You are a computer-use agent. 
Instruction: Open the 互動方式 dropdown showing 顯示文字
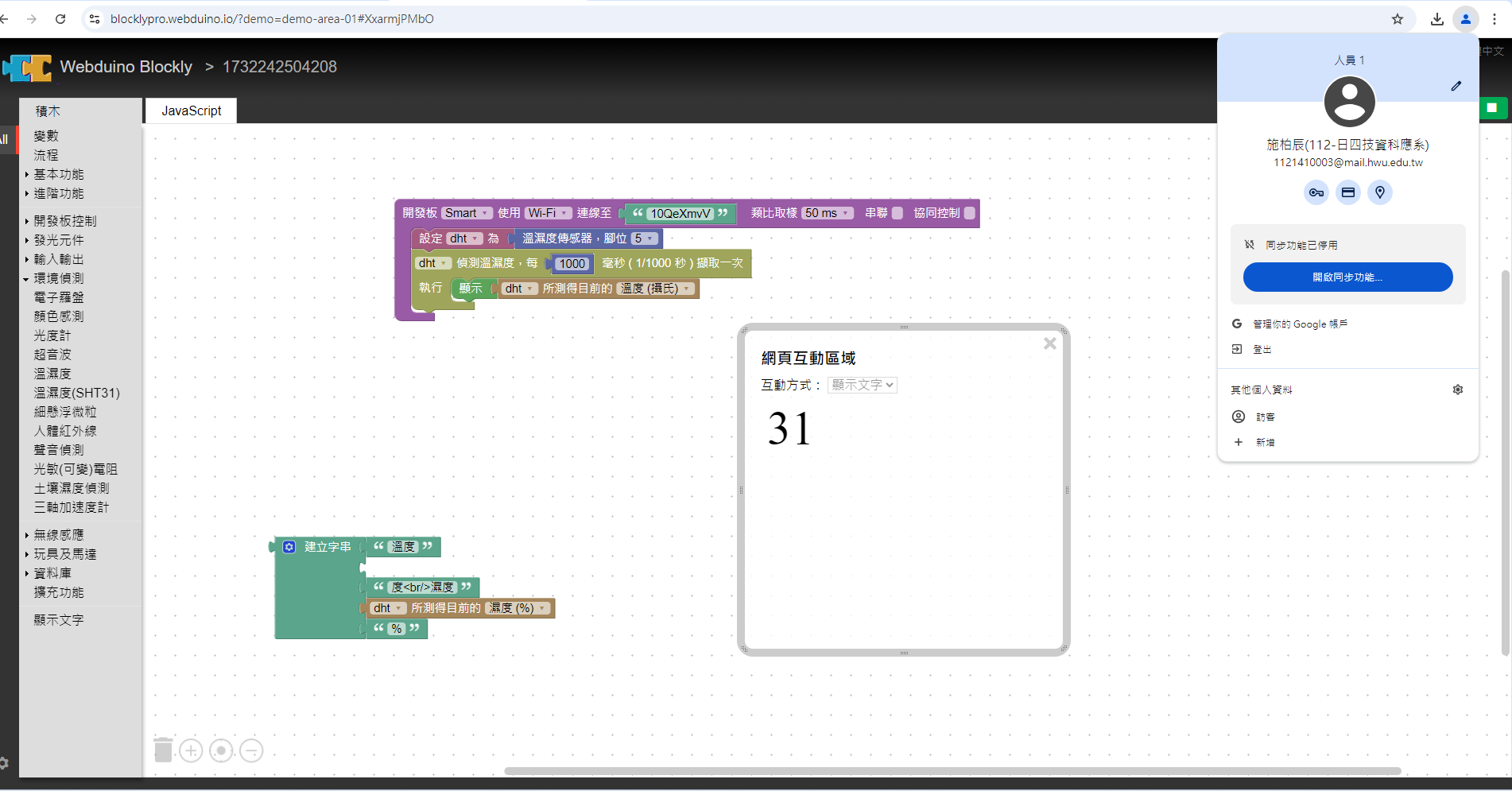(x=863, y=385)
